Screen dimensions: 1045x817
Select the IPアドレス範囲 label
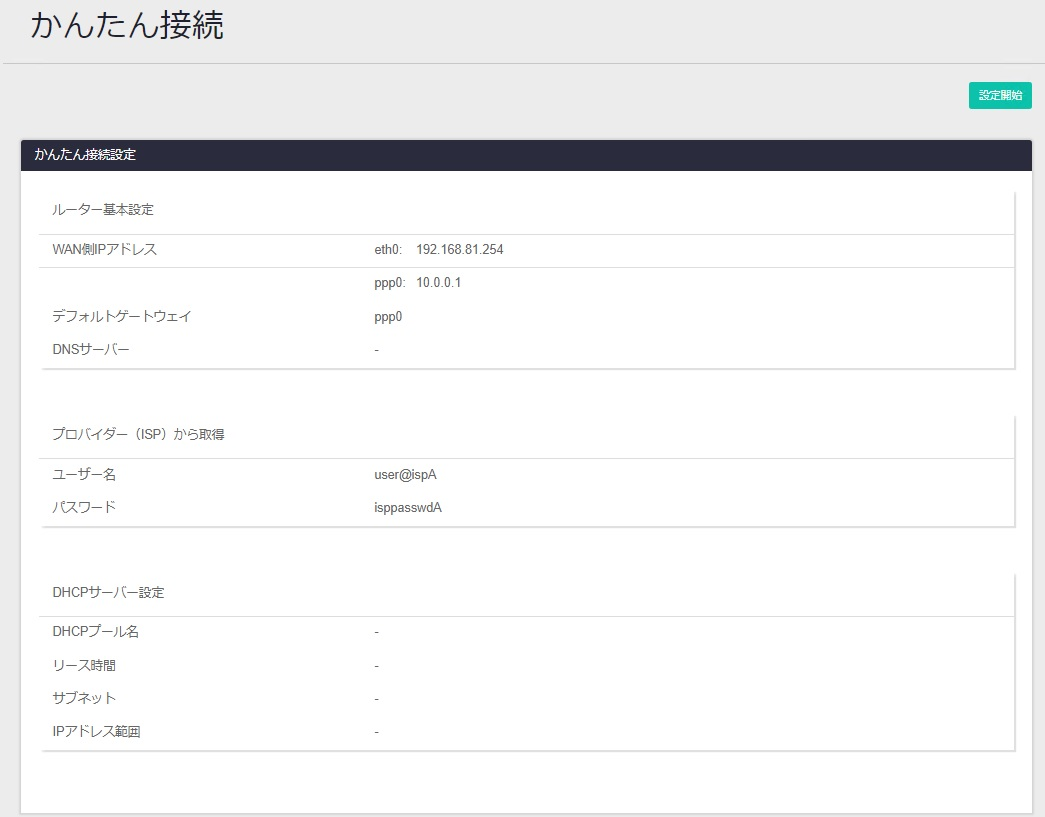[96, 732]
